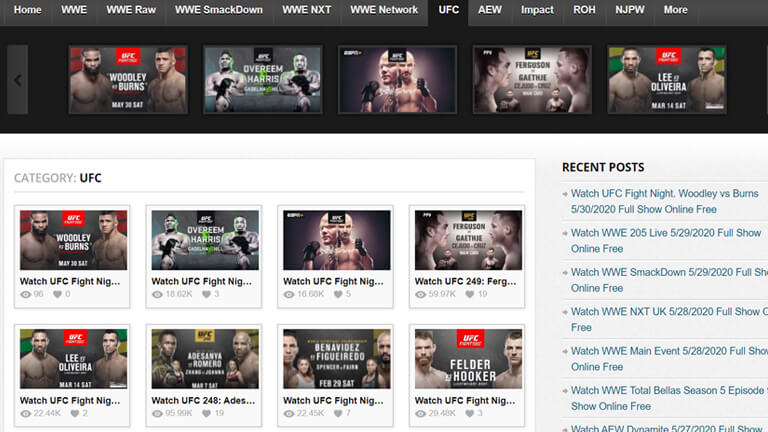Click eye icon beside 22.44K views
This screenshot has width=768, height=432.
pos(25,413)
